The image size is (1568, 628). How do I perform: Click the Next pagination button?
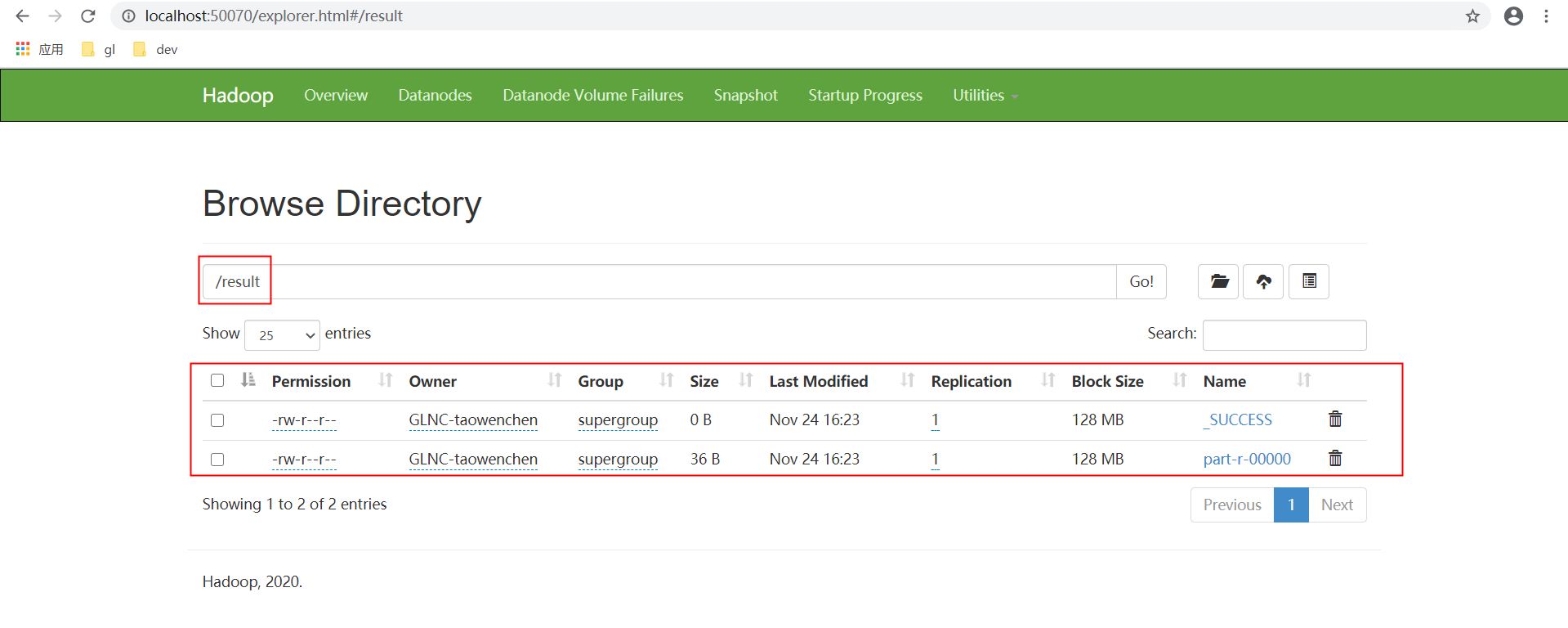(x=1337, y=505)
